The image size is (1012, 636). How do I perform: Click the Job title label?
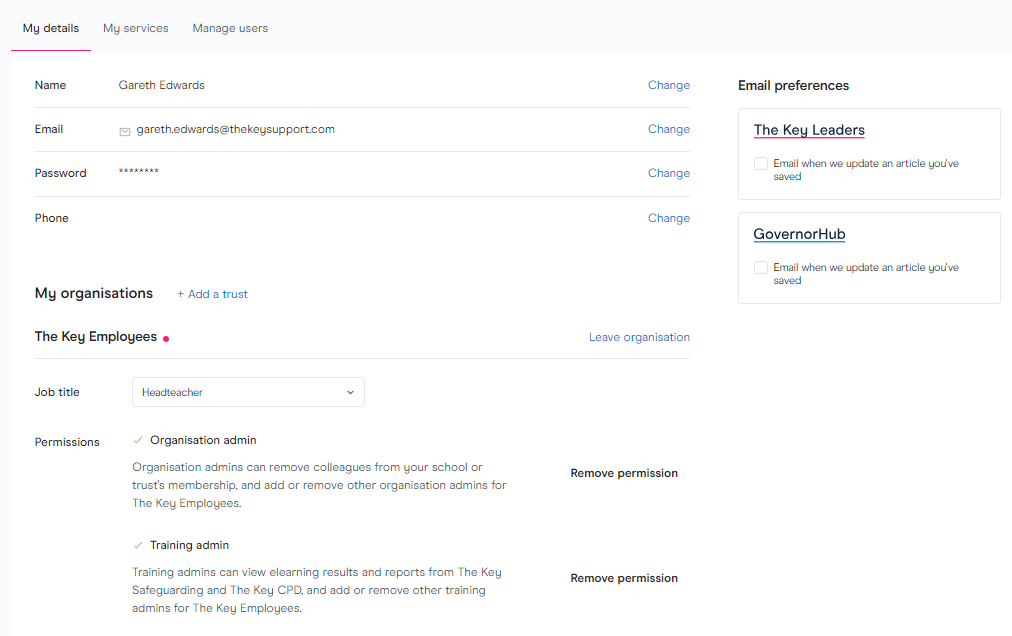click(57, 393)
